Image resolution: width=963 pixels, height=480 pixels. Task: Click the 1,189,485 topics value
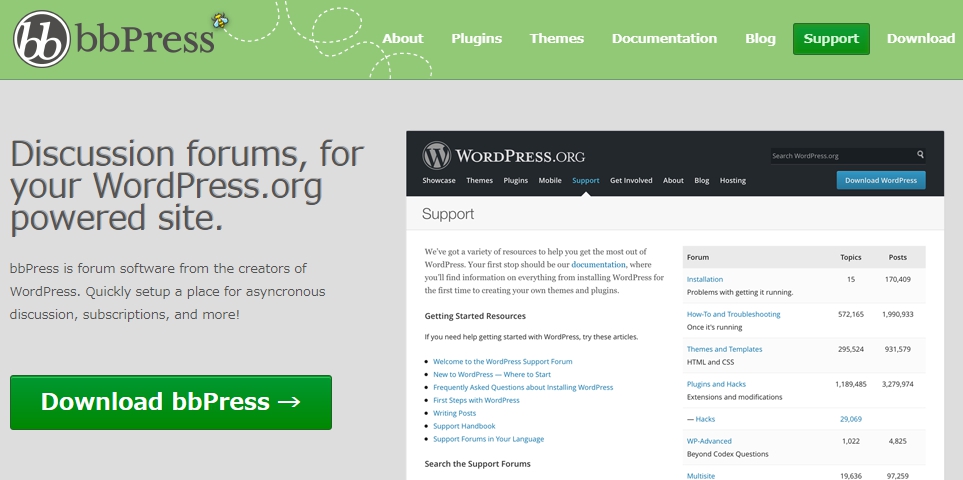851,384
